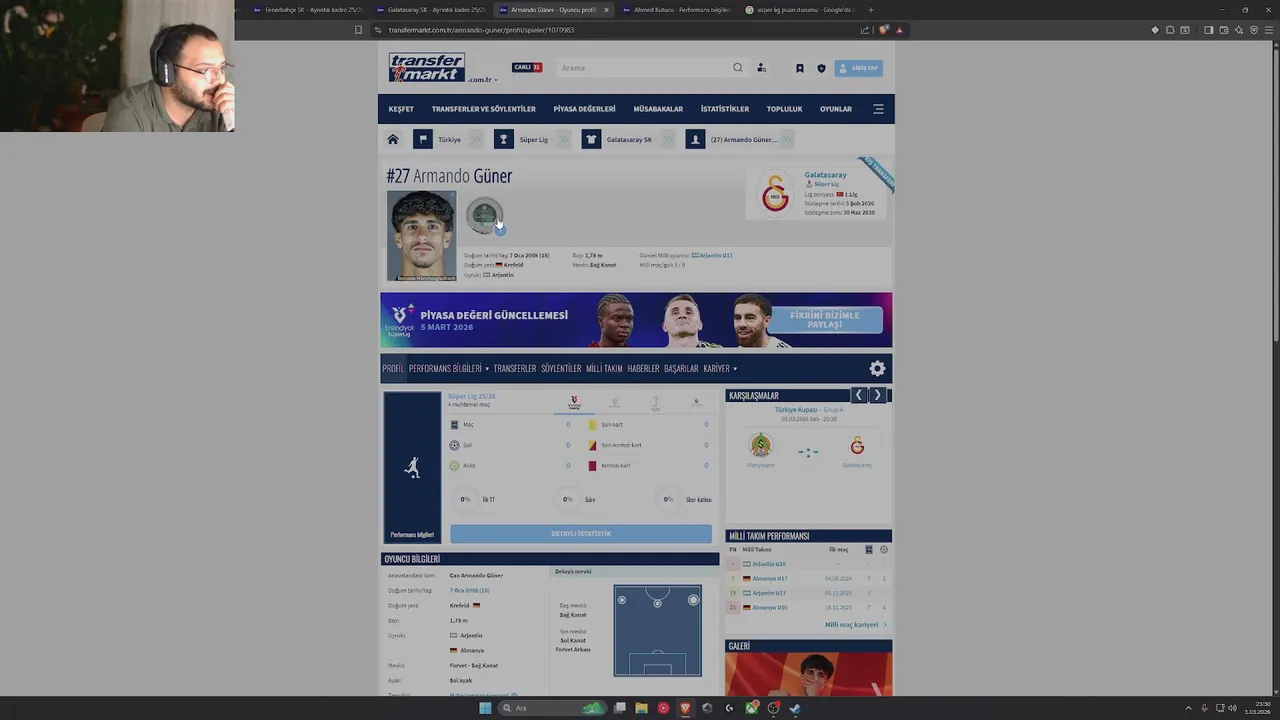The height and width of the screenshot is (720, 1280).
Task: Open the Türkiye Kupası match link
Action: pyautogui.click(x=796, y=410)
